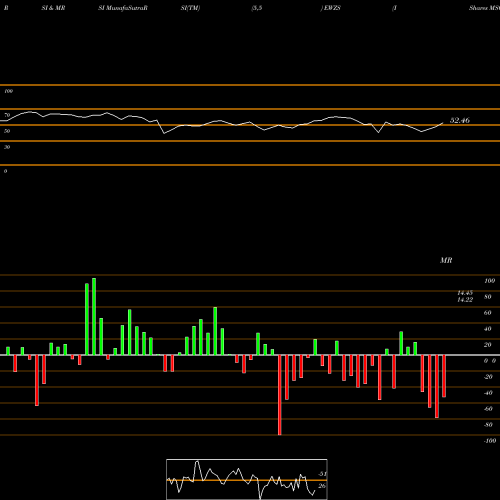Click the value 14.22 in MR panel
The height and width of the screenshot is (500, 500).
coord(465,300)
